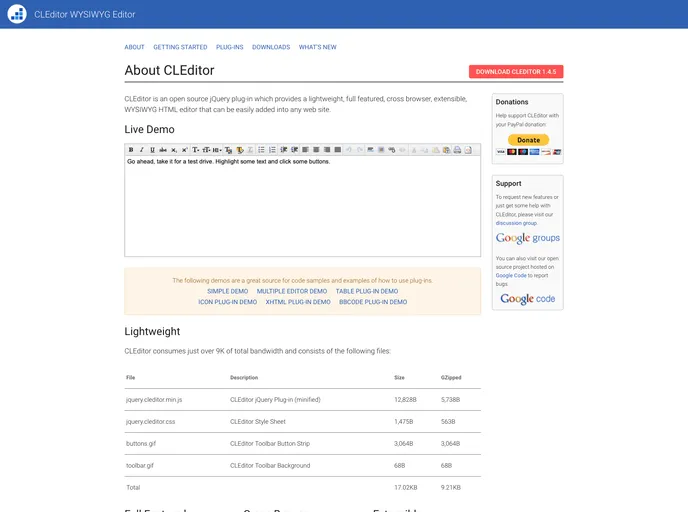Viewport: 688px width, 512px height.
Task: Open the paragraph style dropdown in the toolbar
Action: [x=217, y=150]
